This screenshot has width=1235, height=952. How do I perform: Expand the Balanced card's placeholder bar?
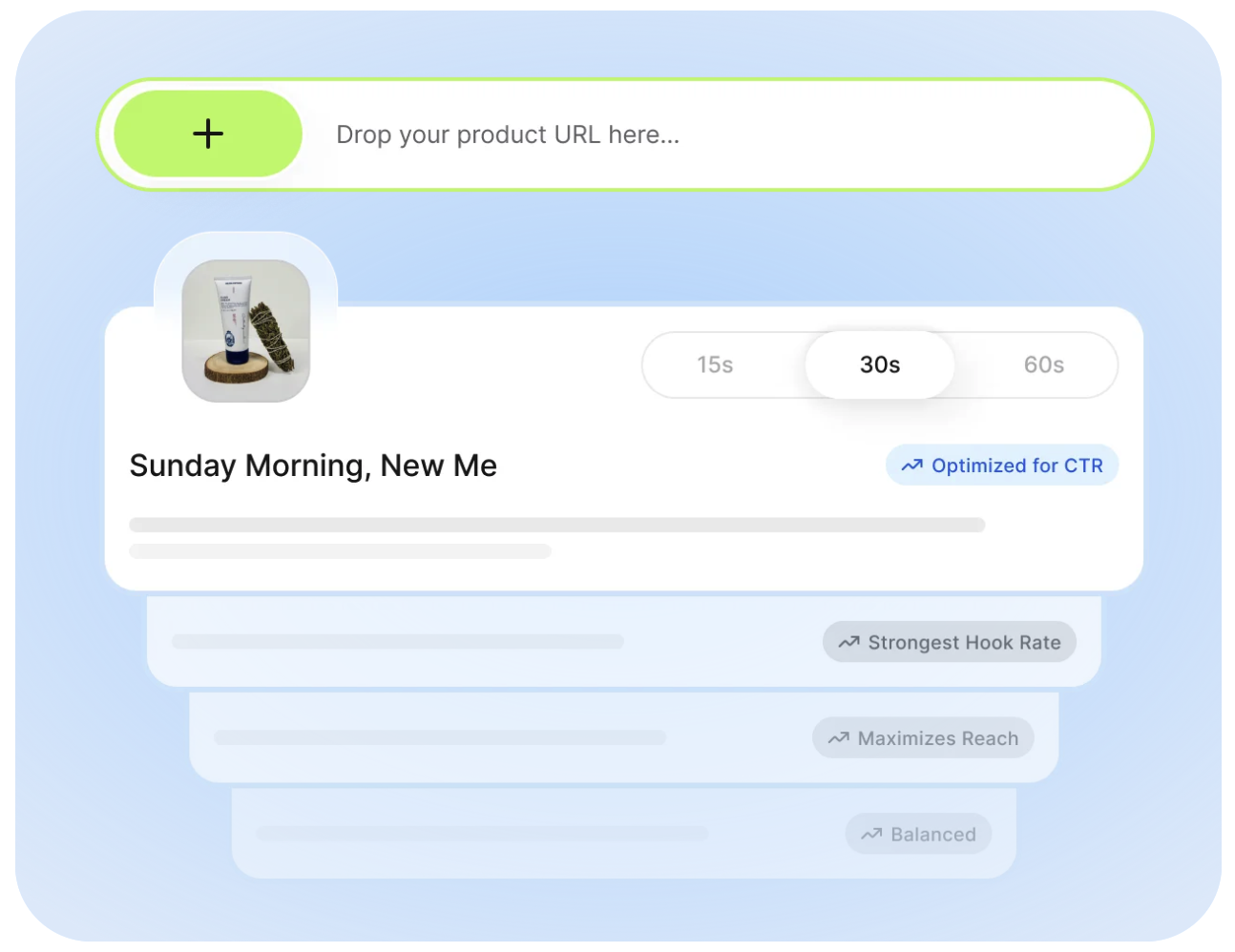point(481,834)
